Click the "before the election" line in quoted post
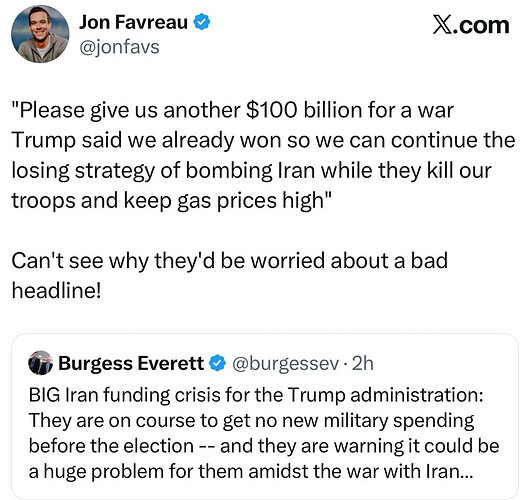Screen dimensions: 529x500 coord(264,446)
